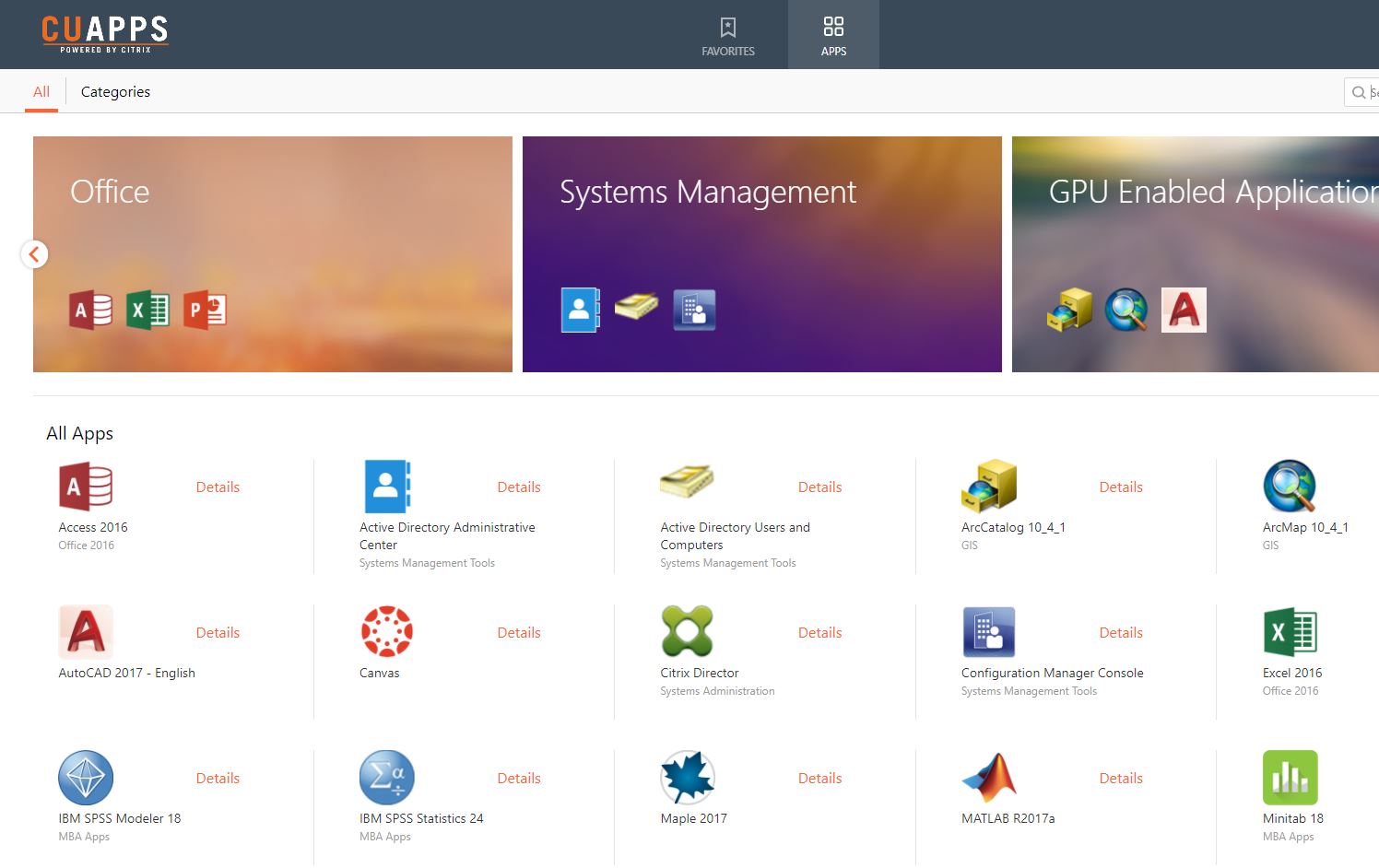Open Details for Citrix Director

coord(819,633)
